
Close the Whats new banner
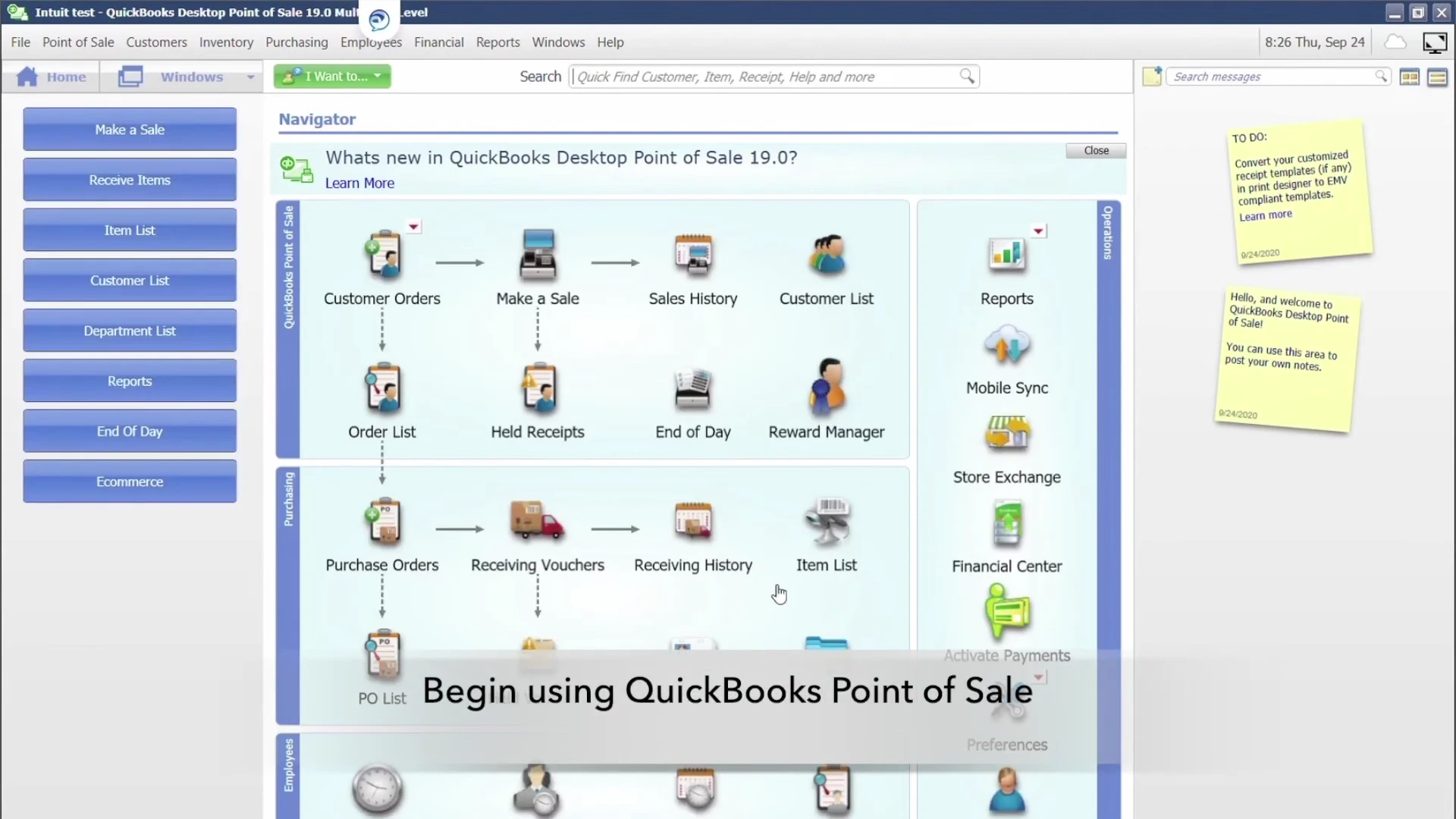(1096, 151)
